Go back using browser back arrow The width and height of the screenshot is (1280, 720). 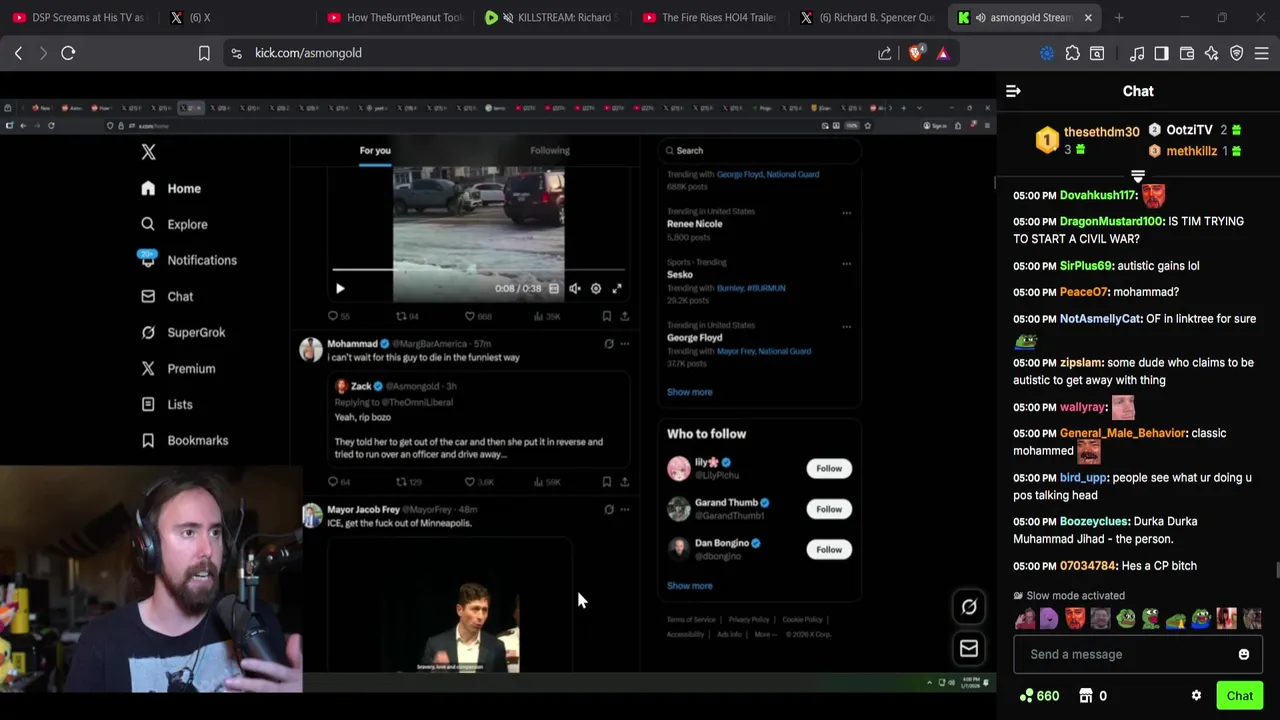[18, 53]
